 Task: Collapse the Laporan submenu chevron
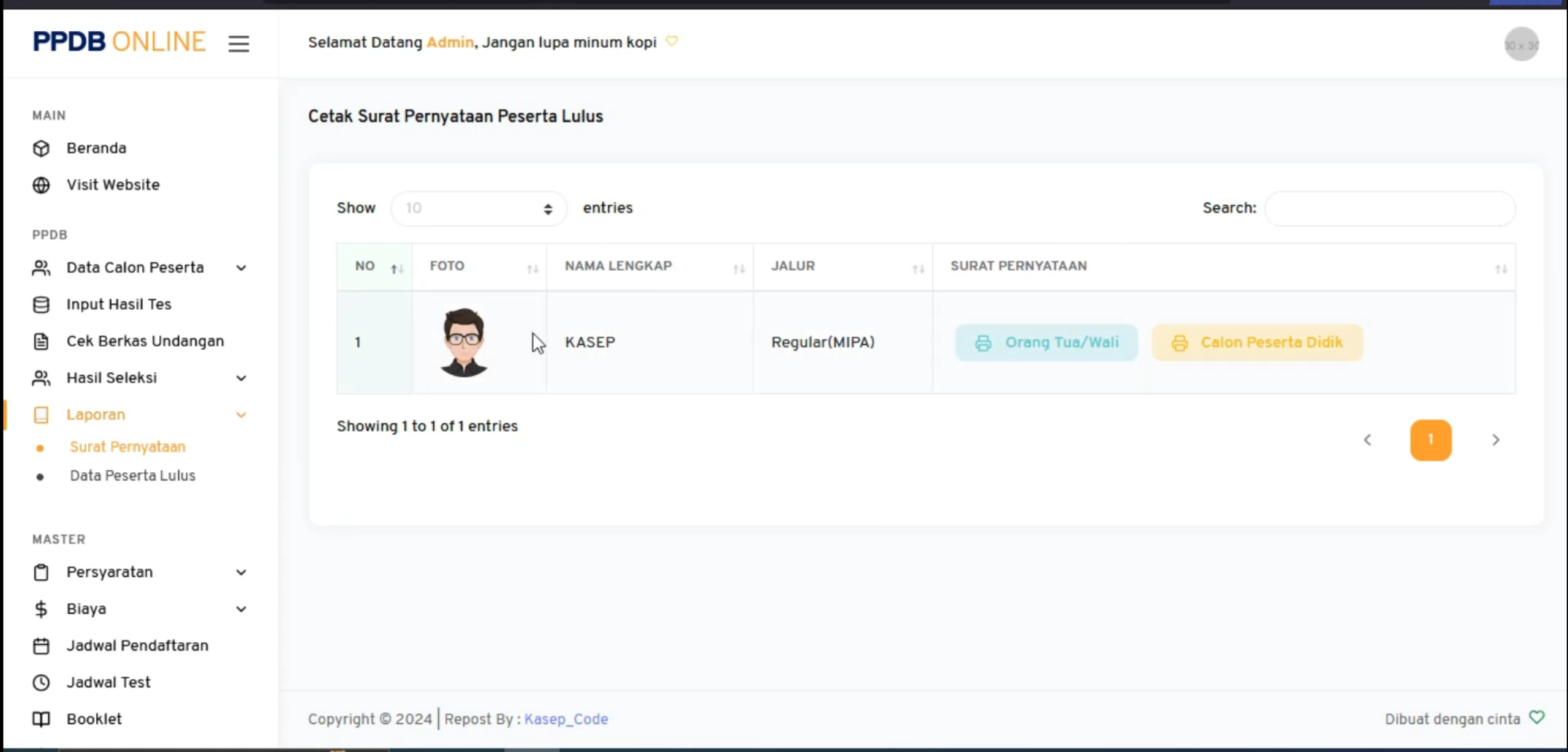click(241, 415)
